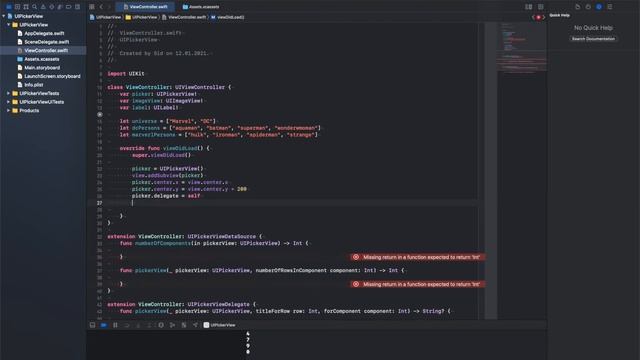Image resolution: width=640 pixels, height=360 pixels.
Task: Click the Search Documentation button
Action: pos(593,39)
